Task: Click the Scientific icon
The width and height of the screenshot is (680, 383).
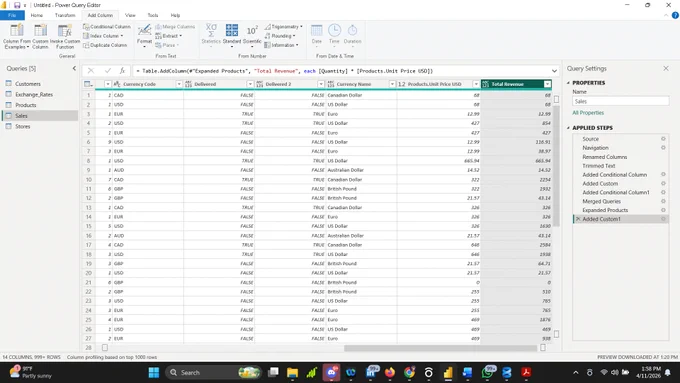Action: (x=252, y=31)
